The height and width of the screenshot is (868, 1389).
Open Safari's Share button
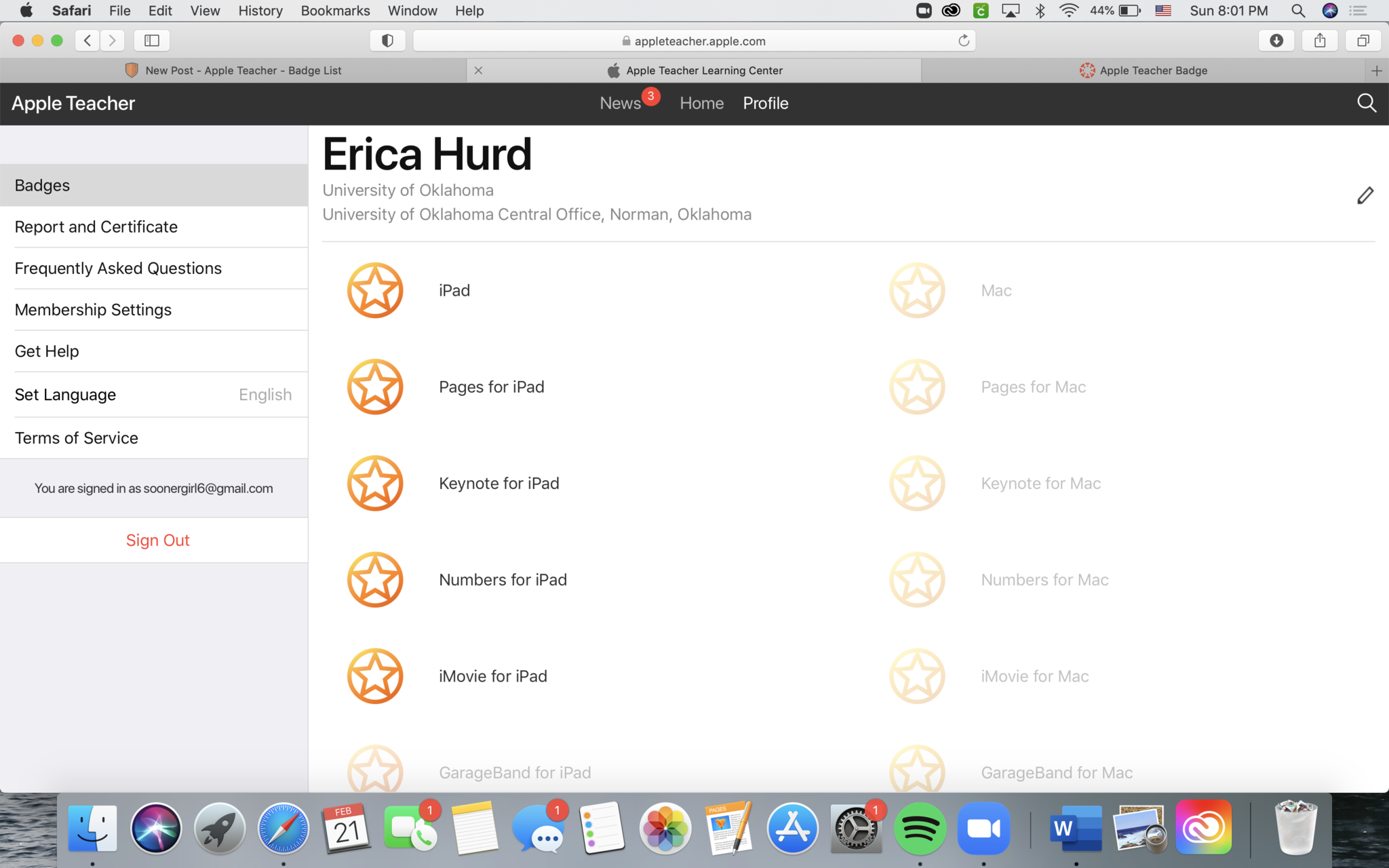(1319, 41)
